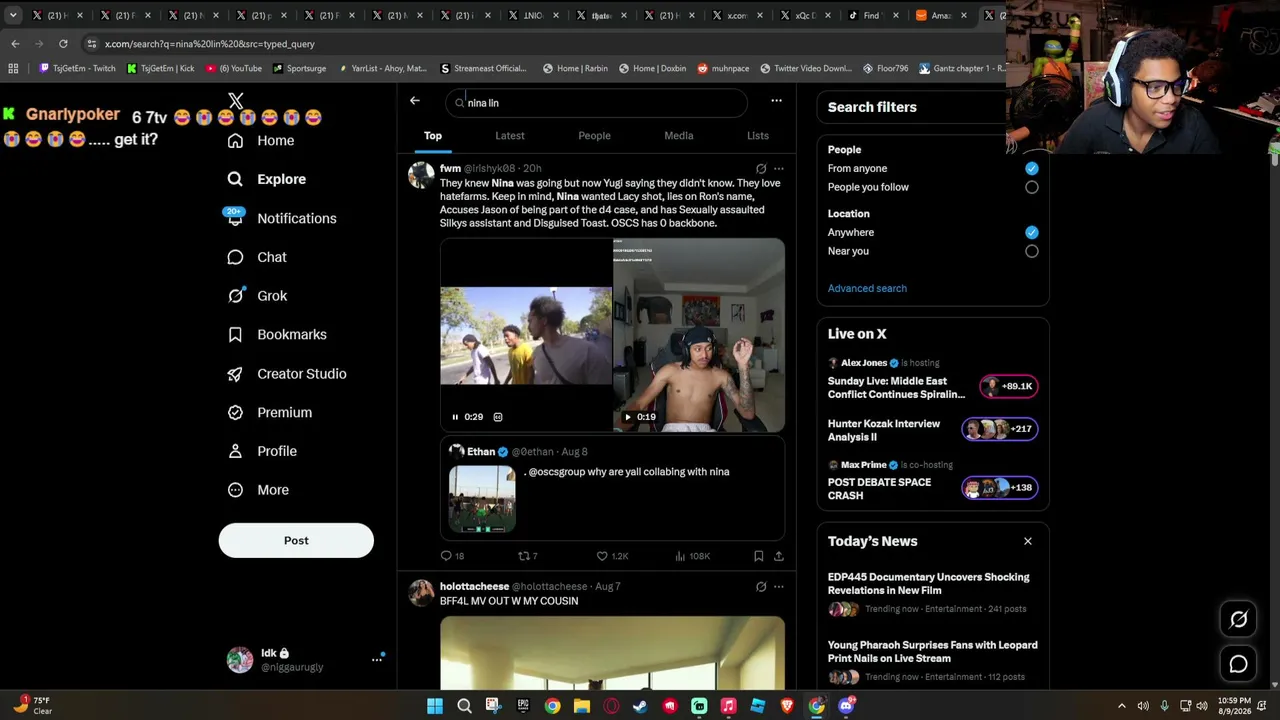Open the browser tab search dropdown
Screen dimensions: 1280x720
pyautogui.click(x=13, y=15)
